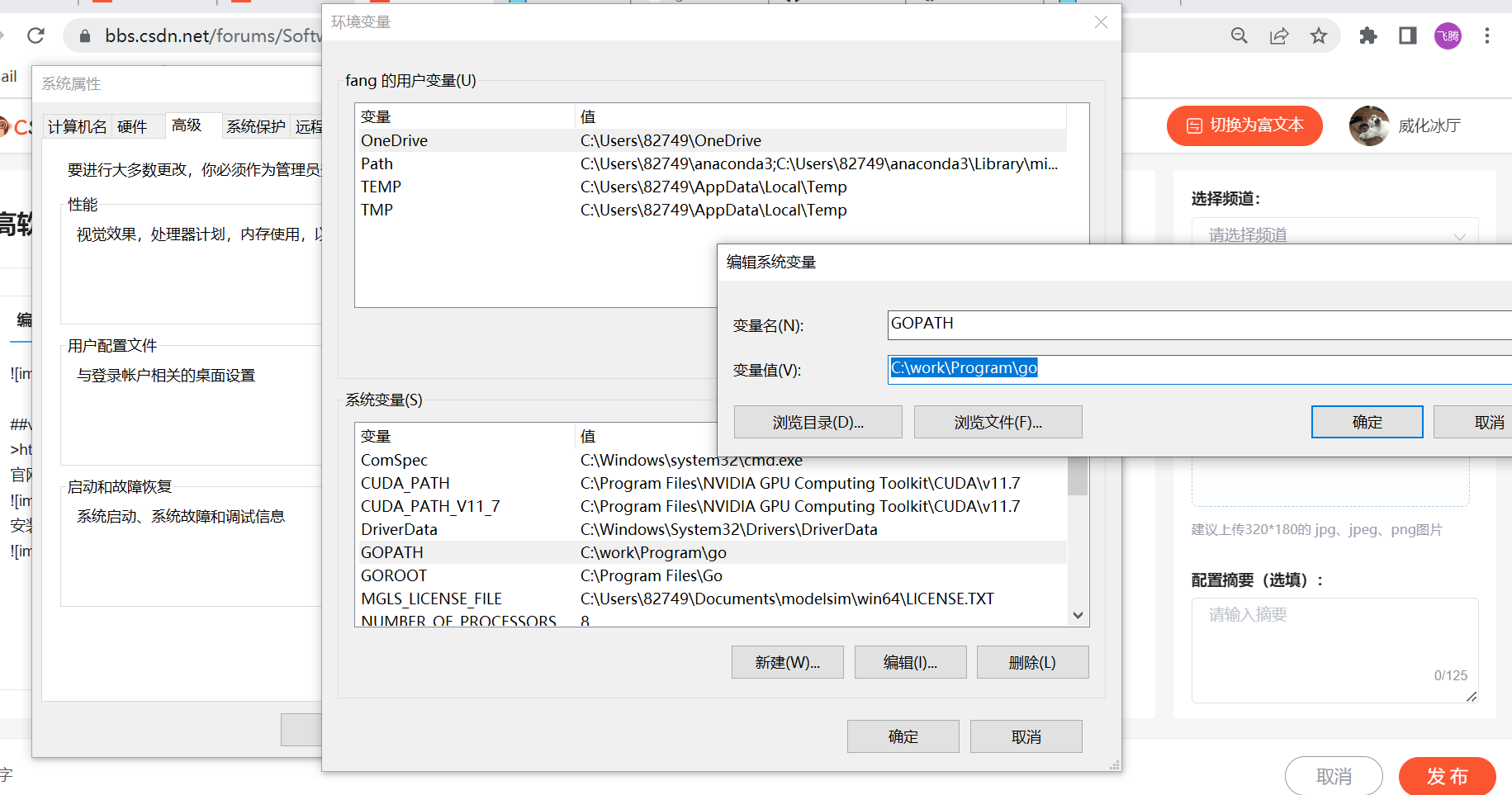This screenshot has height=795, width=1512.
Task: Click the system variables scrollbar down arrow
Action: pyautogui.click(x=1078, y=615)
